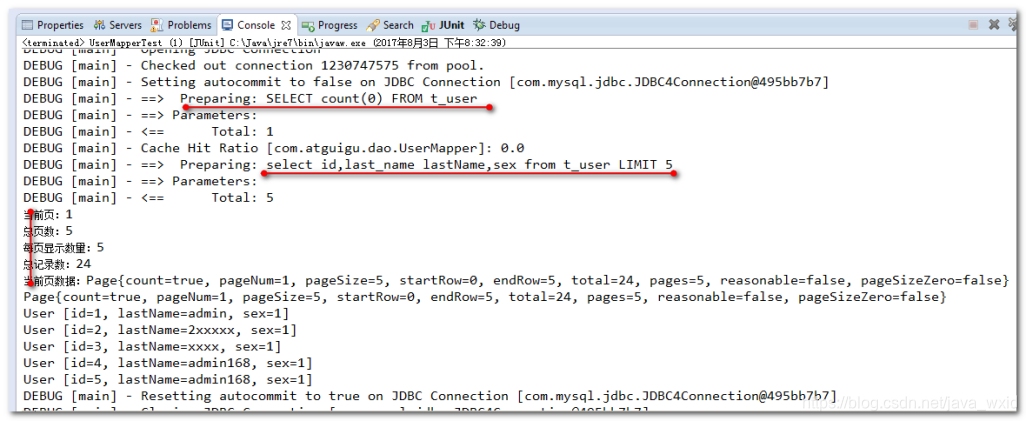Click the '当前页数据: Page{count=true' line
Viewport: 1027px width, 421px height.
515,280
